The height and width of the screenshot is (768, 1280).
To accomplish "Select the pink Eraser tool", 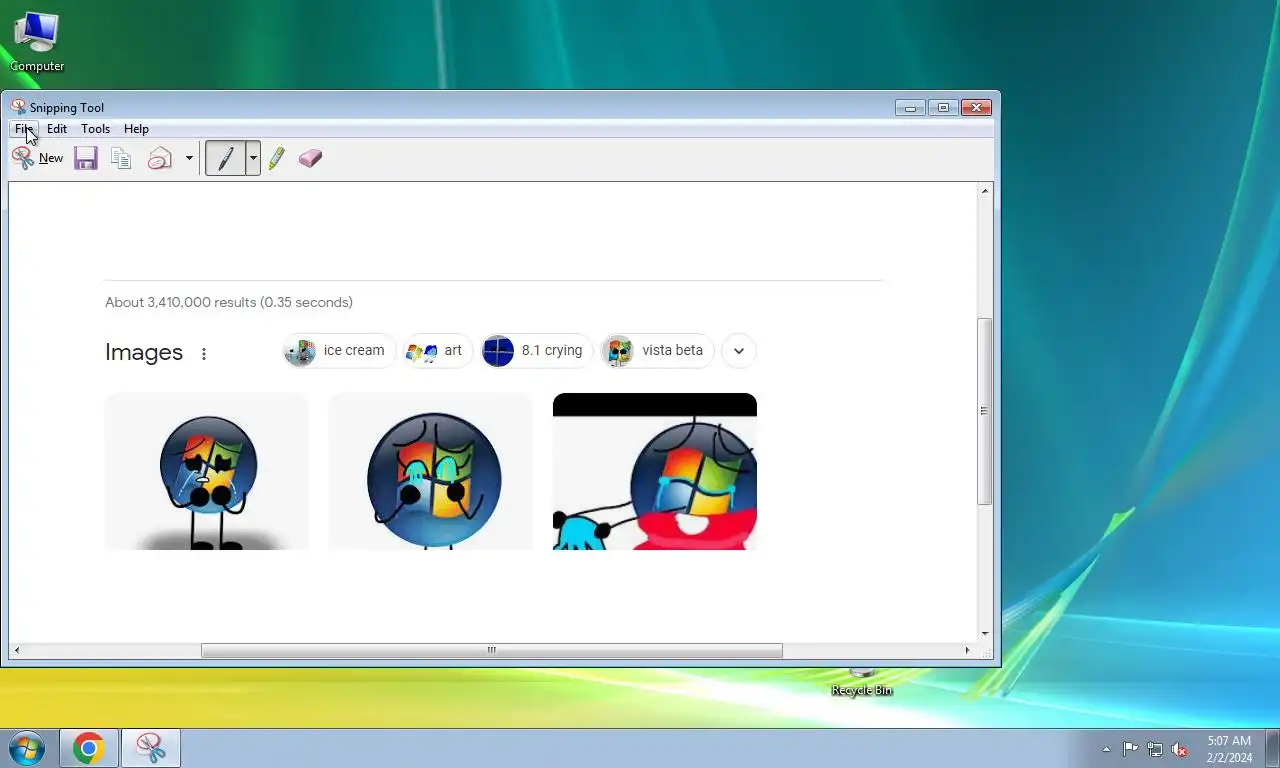I will point(310,158).
